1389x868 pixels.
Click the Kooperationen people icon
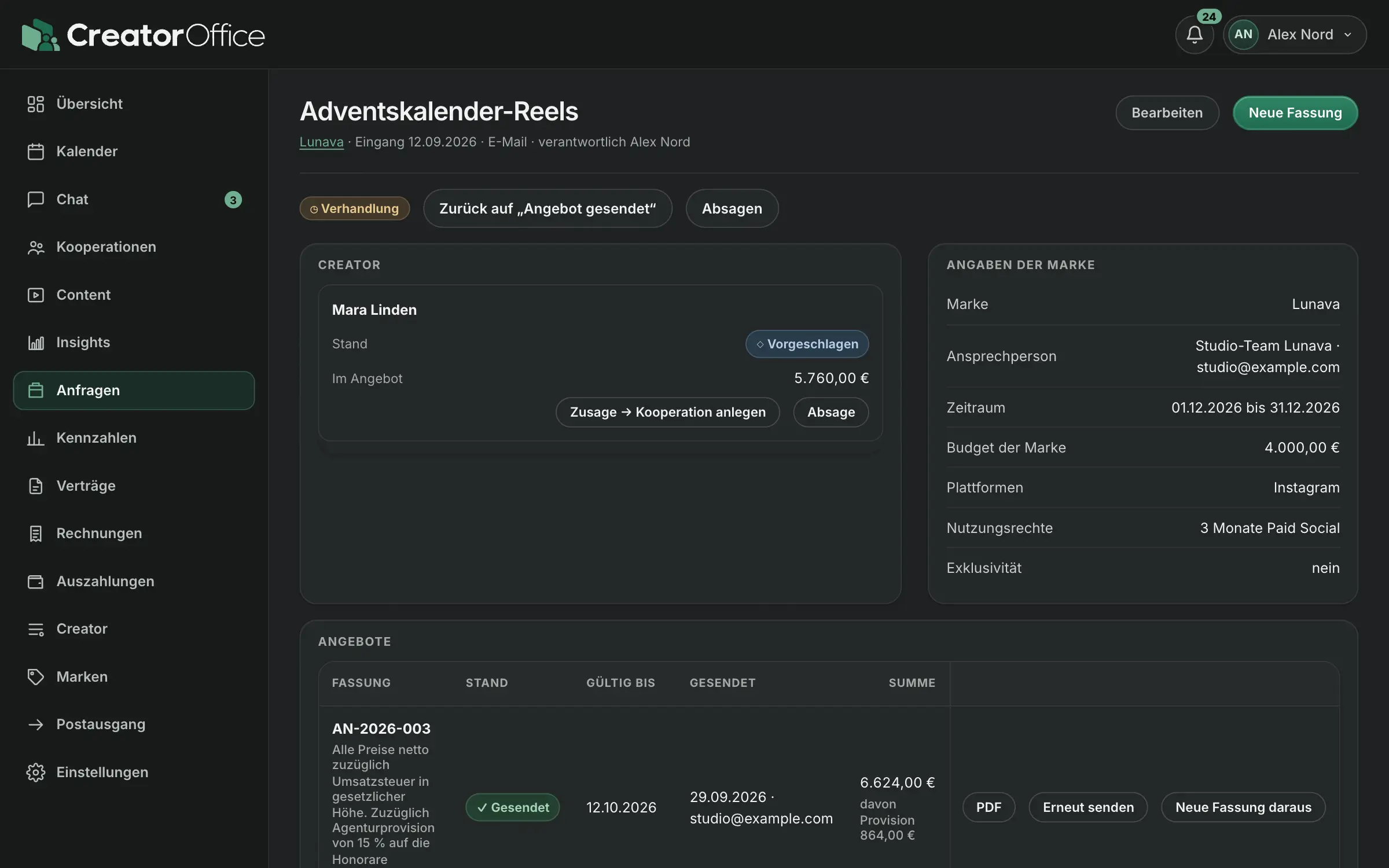(x=36, y=247)
